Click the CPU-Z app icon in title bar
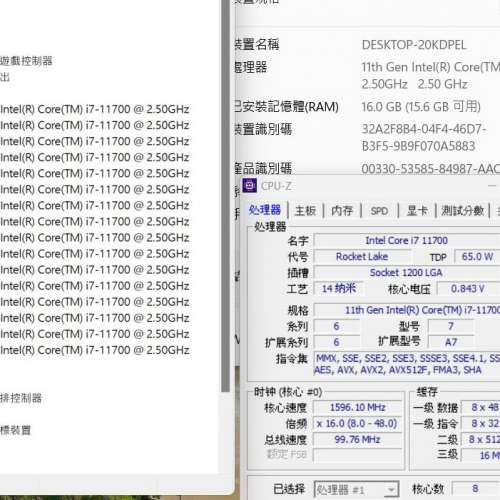The height and width of the screenshot is (500, 500). pyautogui.click(x=249, y=186)
